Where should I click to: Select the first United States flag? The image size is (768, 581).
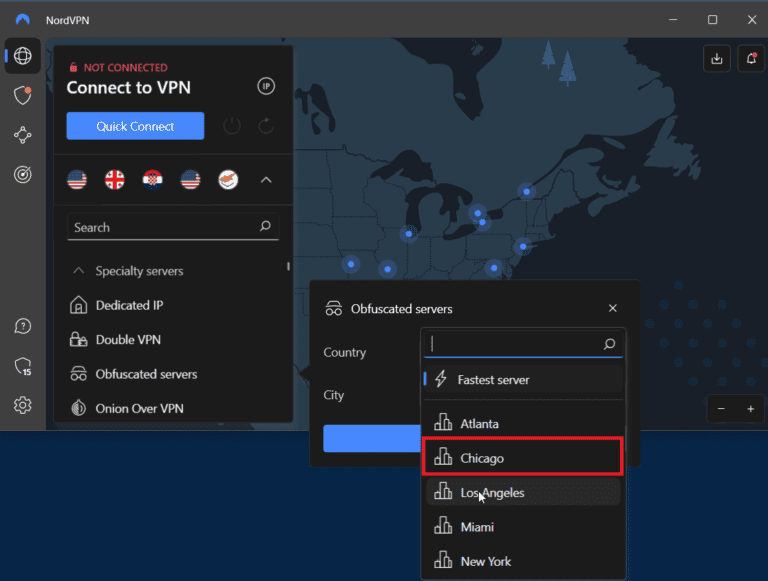pos(77,180)
